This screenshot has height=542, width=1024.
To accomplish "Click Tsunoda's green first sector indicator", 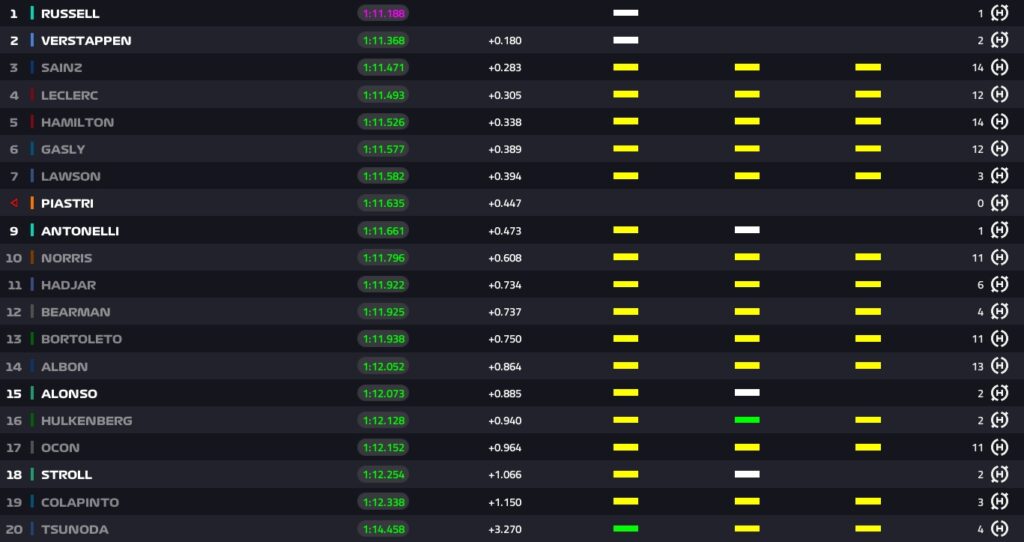I will point(626,528).
